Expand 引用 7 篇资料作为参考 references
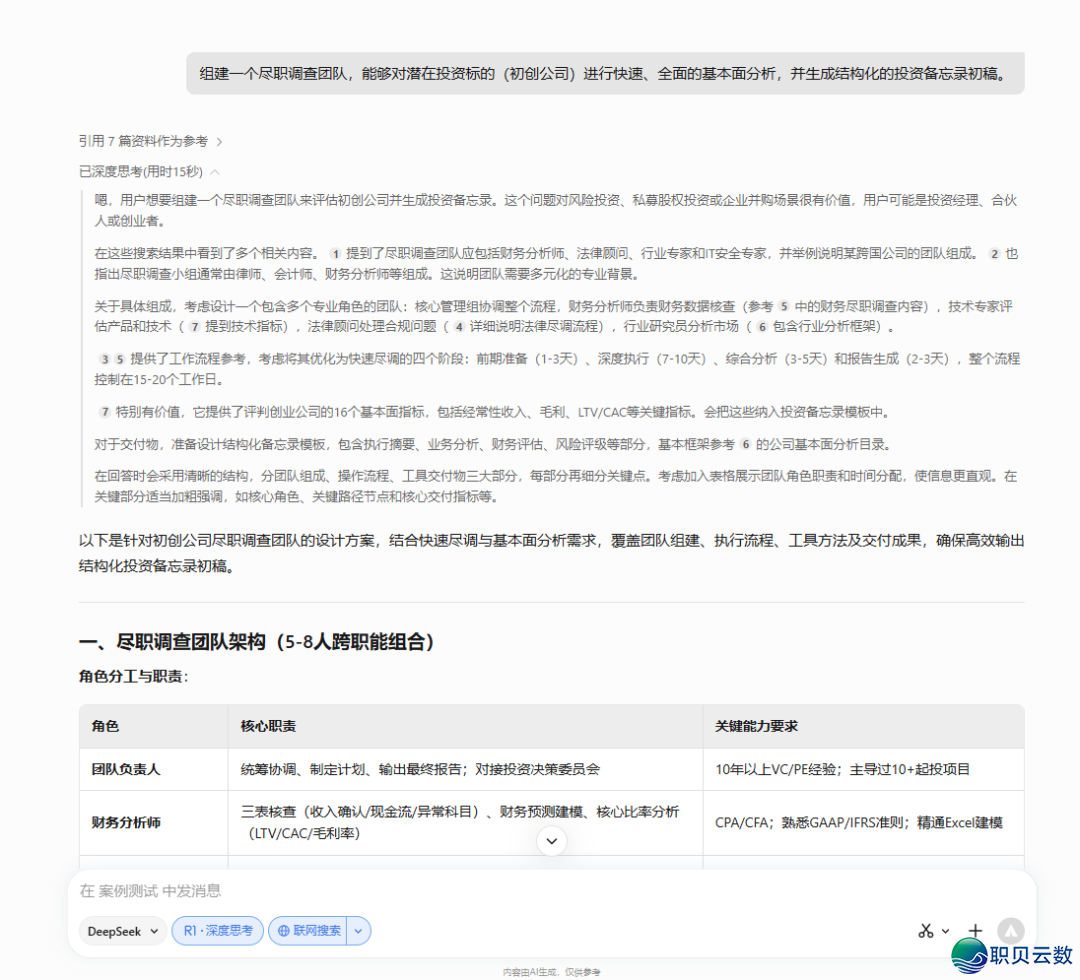 [x=150, y=141]
